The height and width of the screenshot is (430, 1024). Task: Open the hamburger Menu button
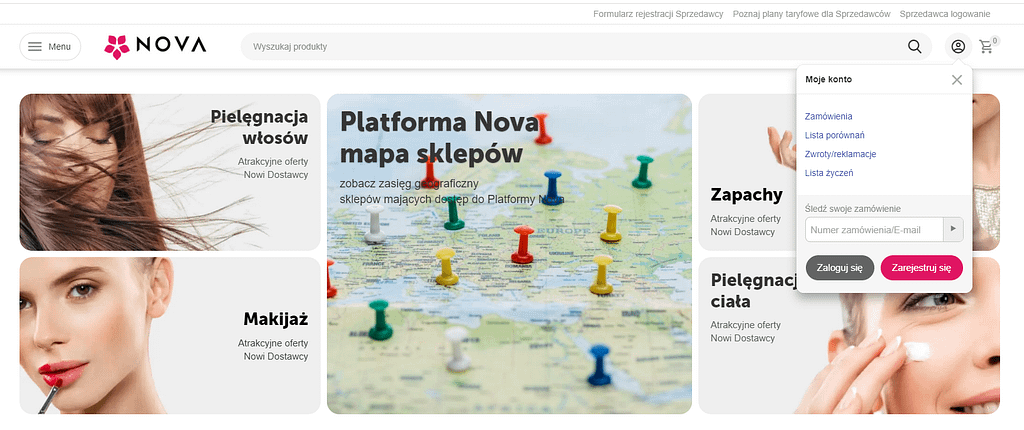pyautogui.click(x=50, y=46)
